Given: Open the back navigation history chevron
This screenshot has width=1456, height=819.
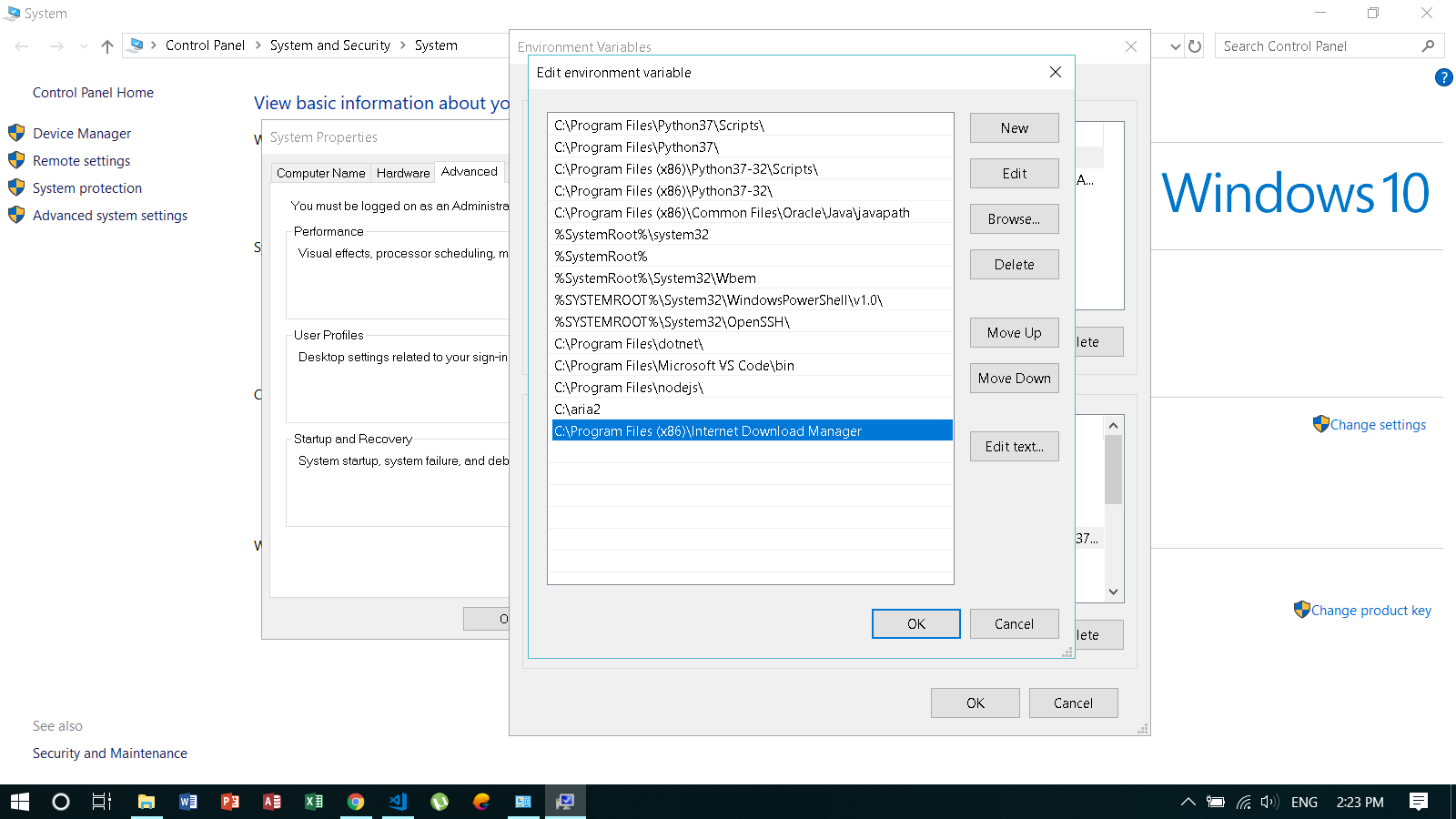Looking at the screenshot, I should pyautogui.click(x=84, y=45).
